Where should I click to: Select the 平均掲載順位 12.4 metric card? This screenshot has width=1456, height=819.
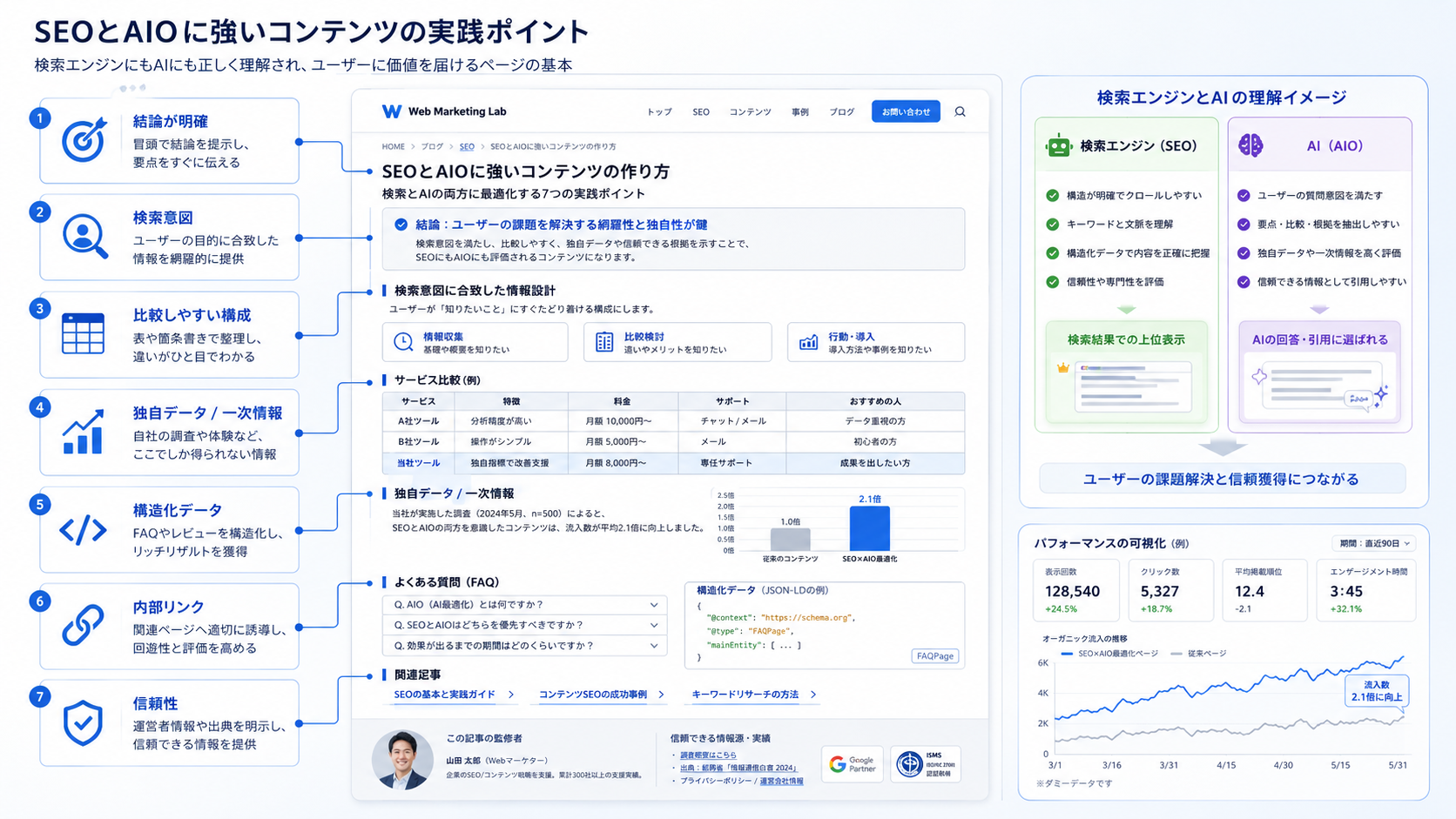(x=1264, y=589)
